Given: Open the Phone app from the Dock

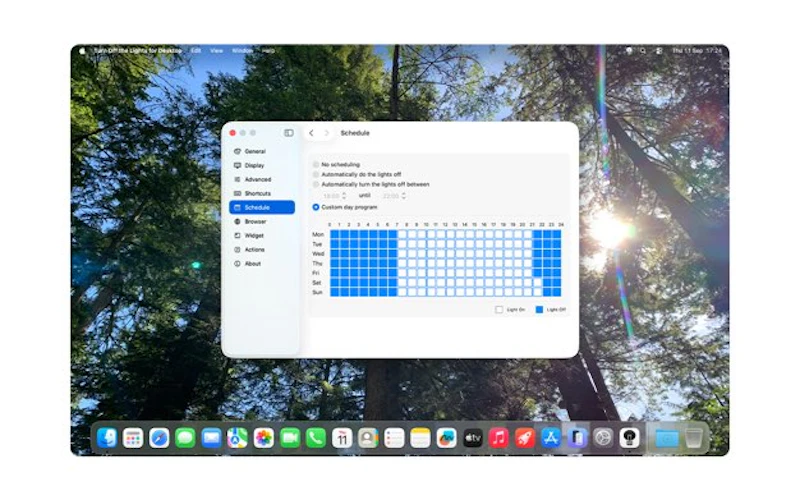Looking at the screenshot, I should click(316, 438).
